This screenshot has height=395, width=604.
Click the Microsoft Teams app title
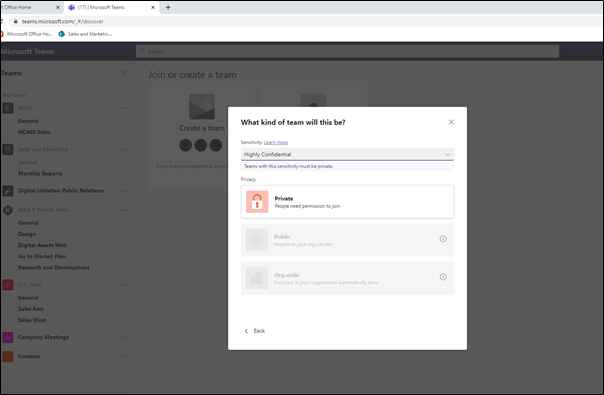click(x=27, y=52)
